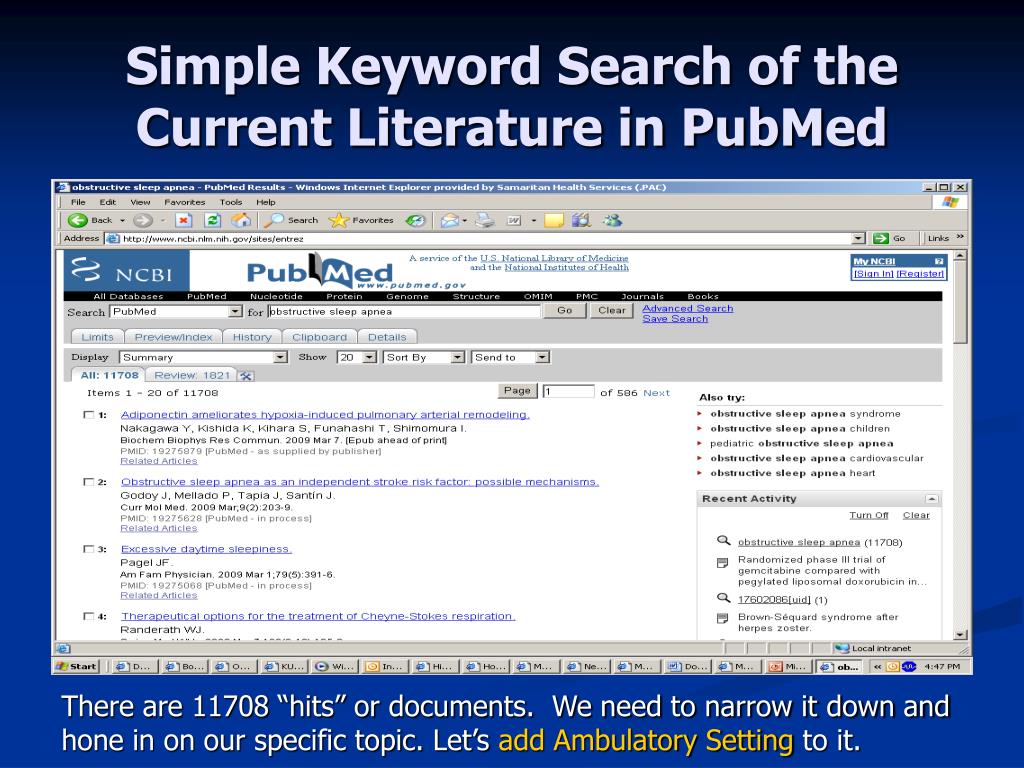Switch to the History tab
The image size is (1024, 768).
(252, 337)
